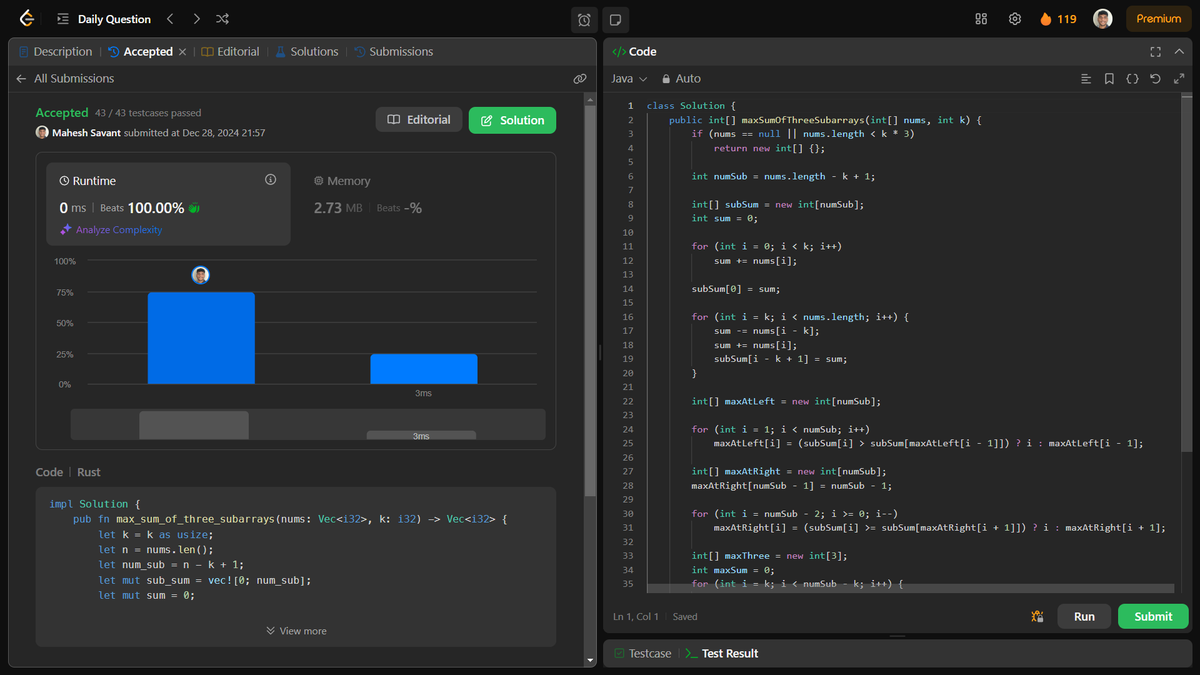The height and width of the screenshot is (675, 1200).
Task: Go back to All Submissions arrow
Action: point(22,78)
